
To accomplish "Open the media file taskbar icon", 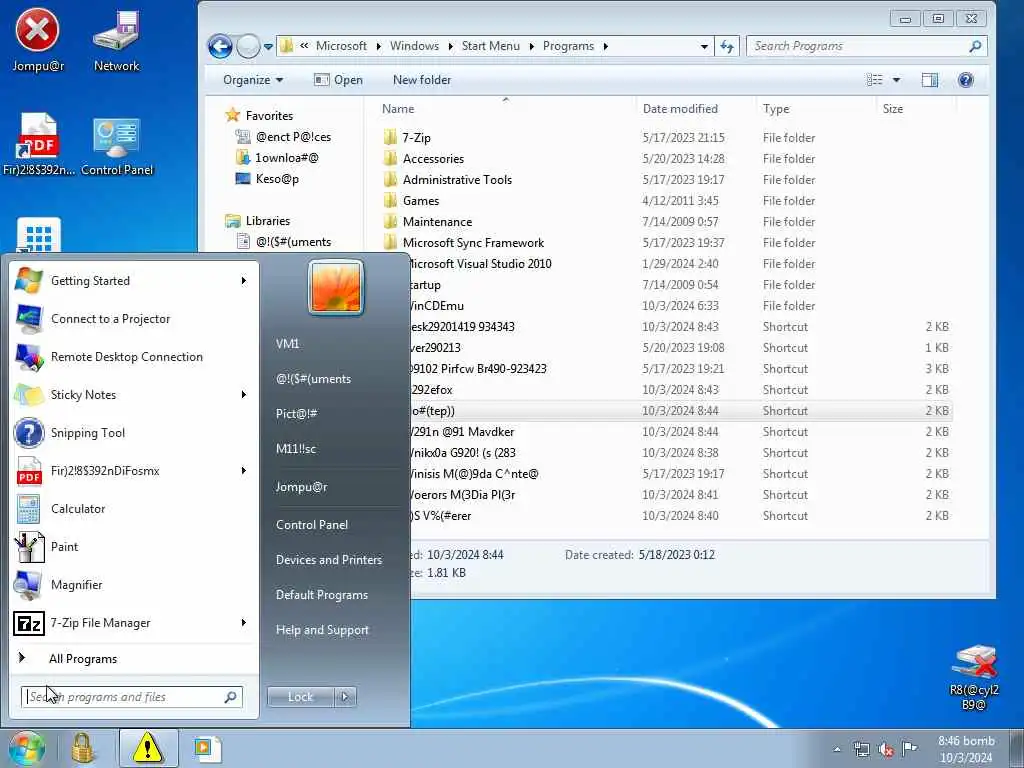I will (207, 748).
